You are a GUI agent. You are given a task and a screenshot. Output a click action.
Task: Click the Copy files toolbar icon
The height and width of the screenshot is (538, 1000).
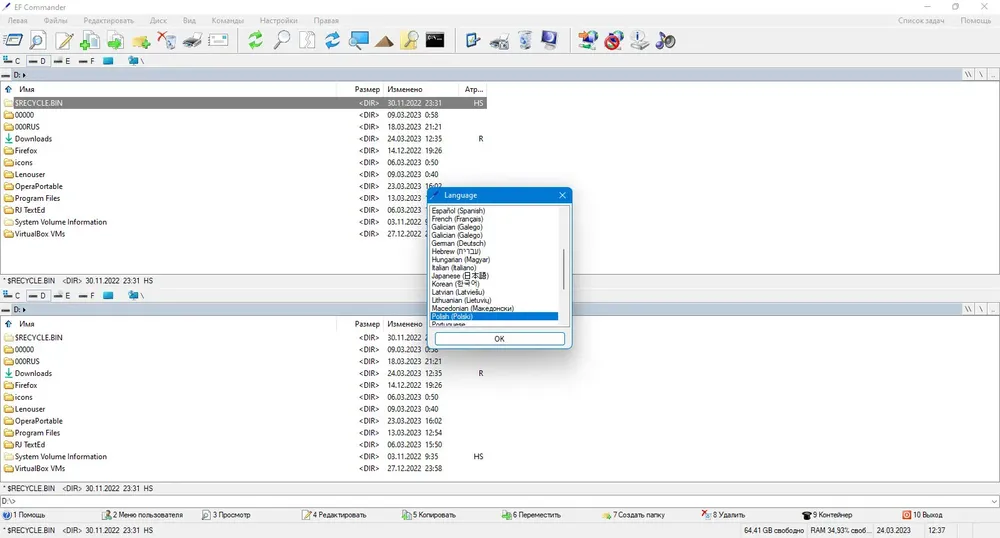tap(89, 41)
